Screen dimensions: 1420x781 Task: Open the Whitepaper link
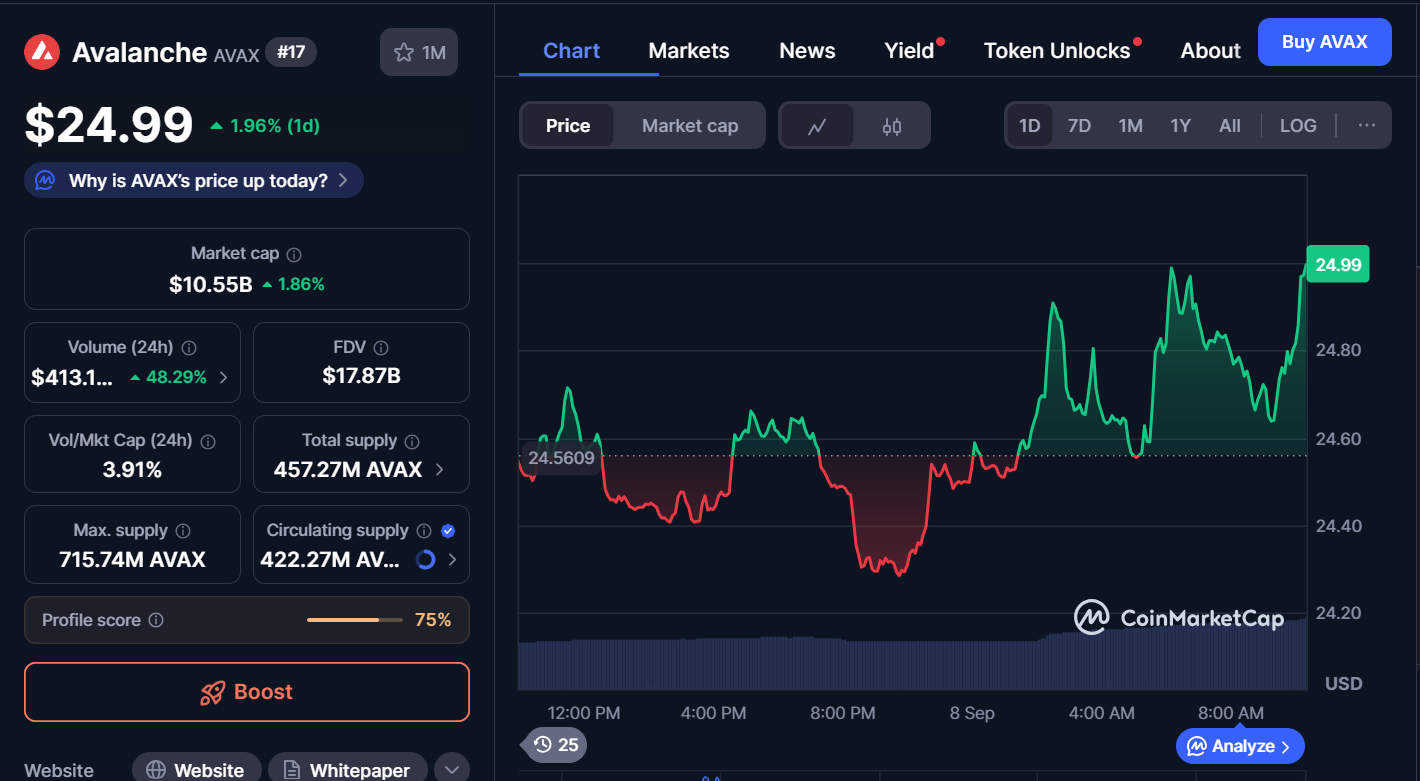tap(347, 770)
